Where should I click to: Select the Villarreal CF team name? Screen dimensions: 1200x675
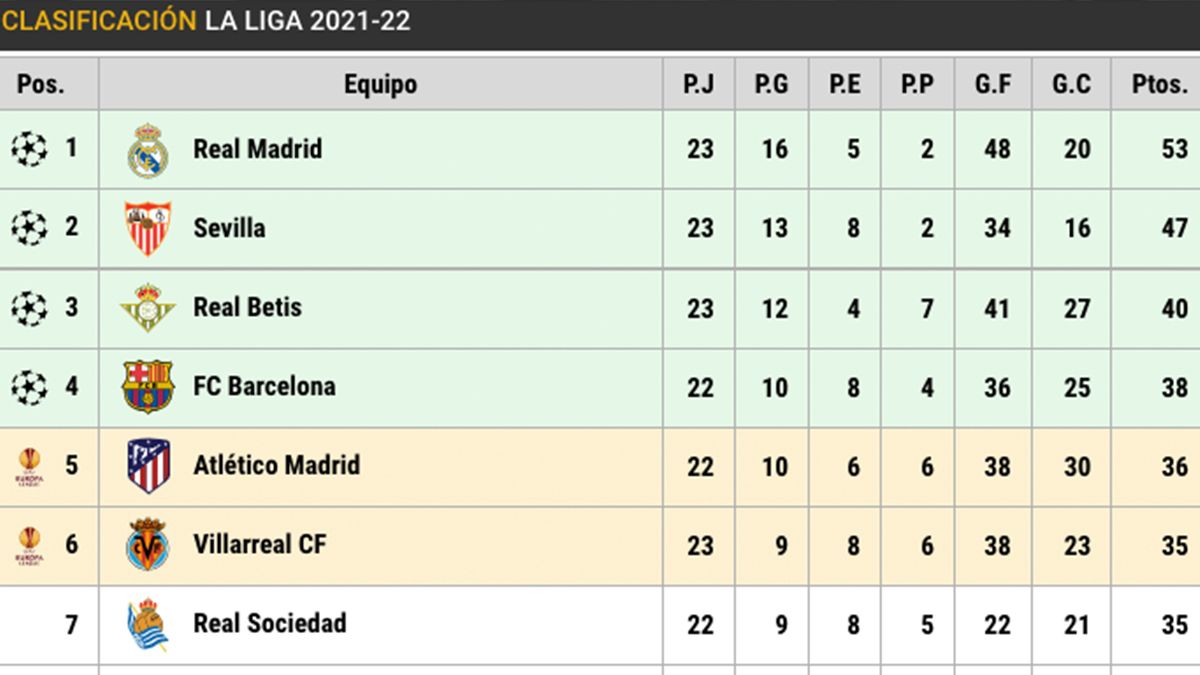pyautogui.click(x=260, y=544)
